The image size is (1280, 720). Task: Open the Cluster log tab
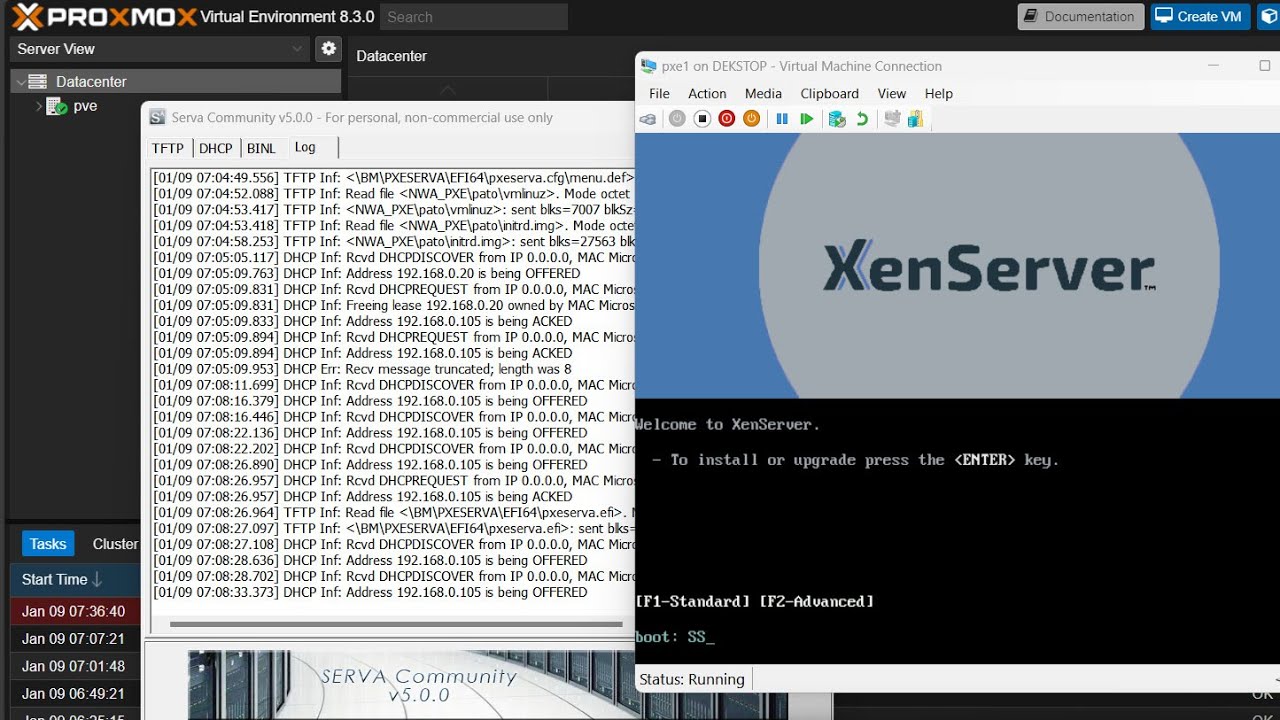[x=115, y=544]
